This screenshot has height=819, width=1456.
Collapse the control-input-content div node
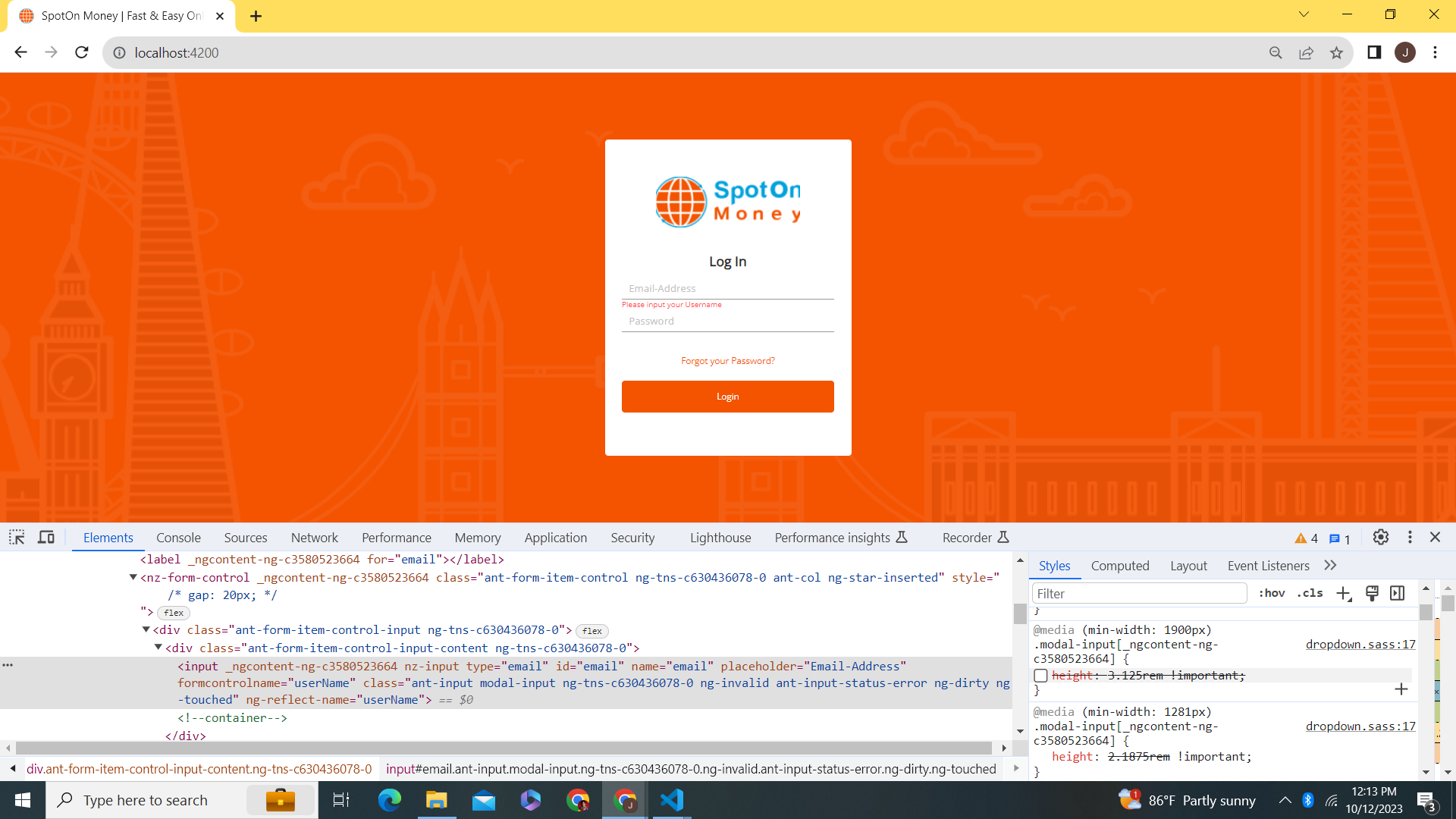point(158,647)
